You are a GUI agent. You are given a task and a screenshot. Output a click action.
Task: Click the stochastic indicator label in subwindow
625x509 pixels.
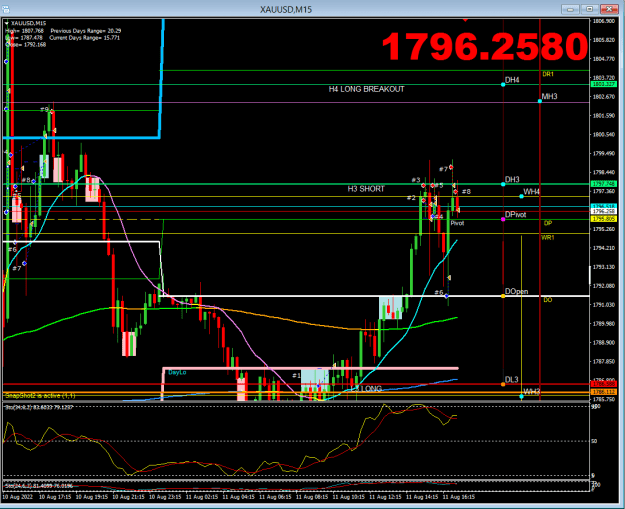click(x=39, y=407)
